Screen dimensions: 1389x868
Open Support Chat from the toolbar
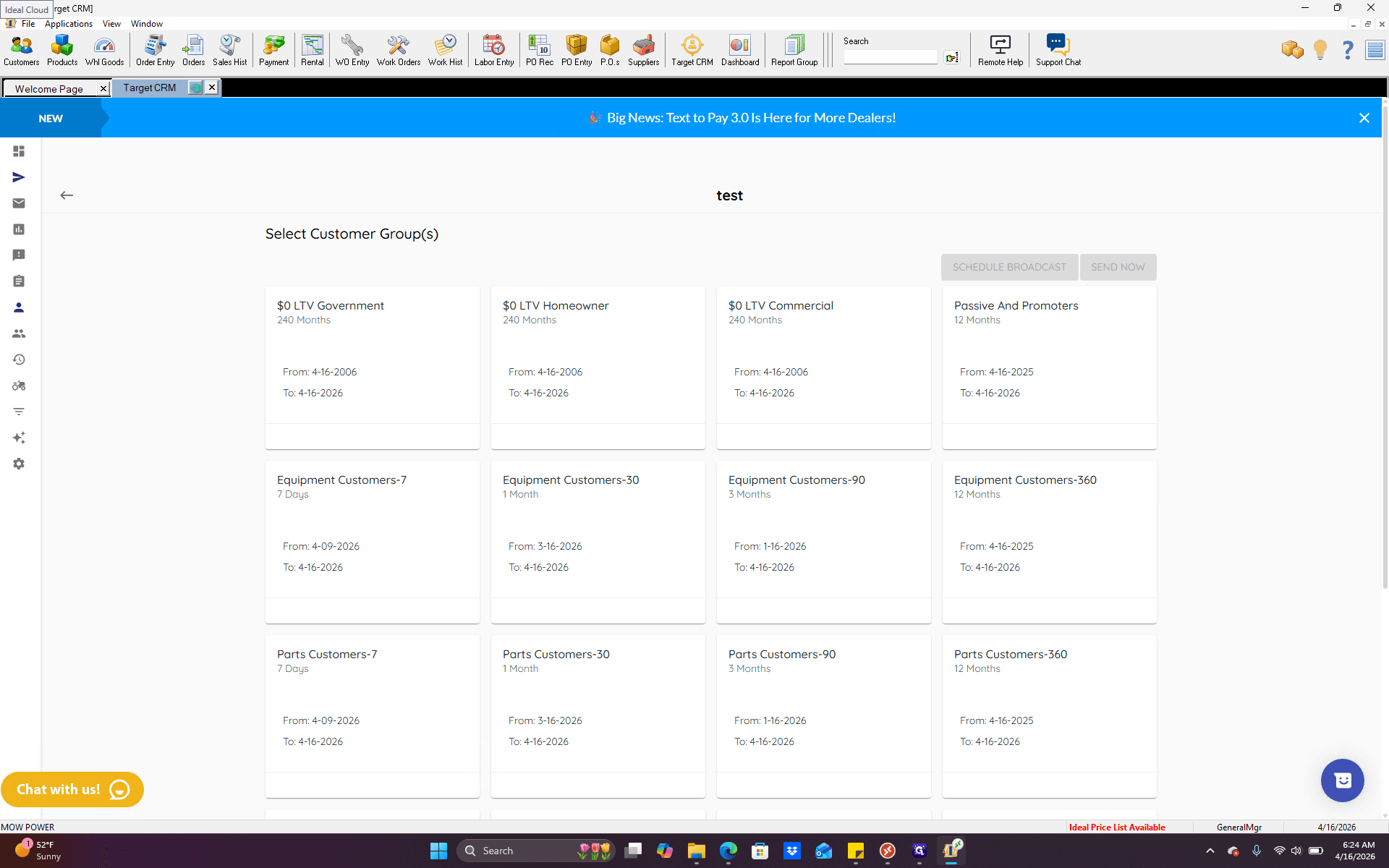(x=1058, y=51)
